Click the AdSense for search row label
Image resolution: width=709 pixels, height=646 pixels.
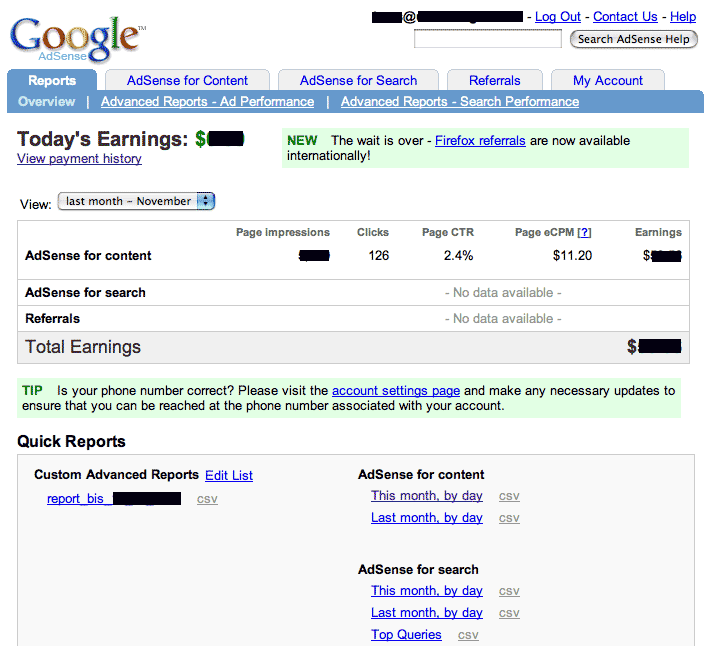click(85, 293)
